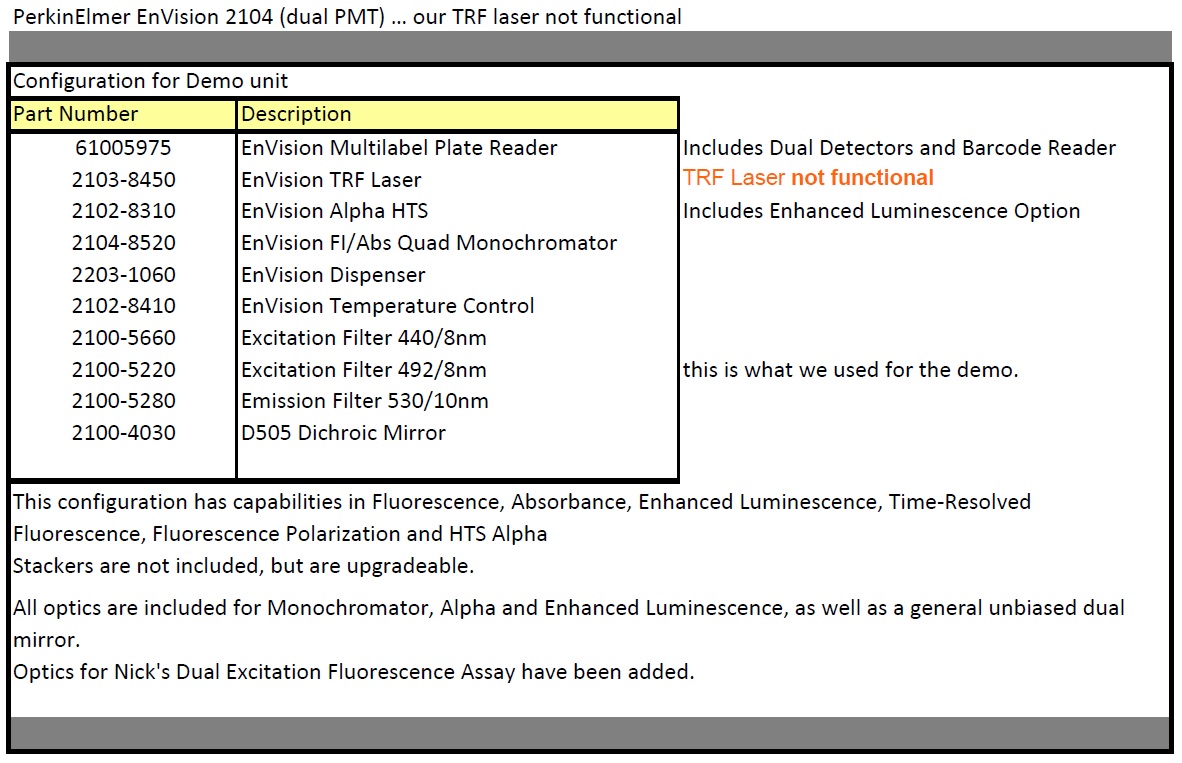Select 'D505 Dichroic Mirror' cell
Screen dimensions: 1182x763
tap(344, 433)
